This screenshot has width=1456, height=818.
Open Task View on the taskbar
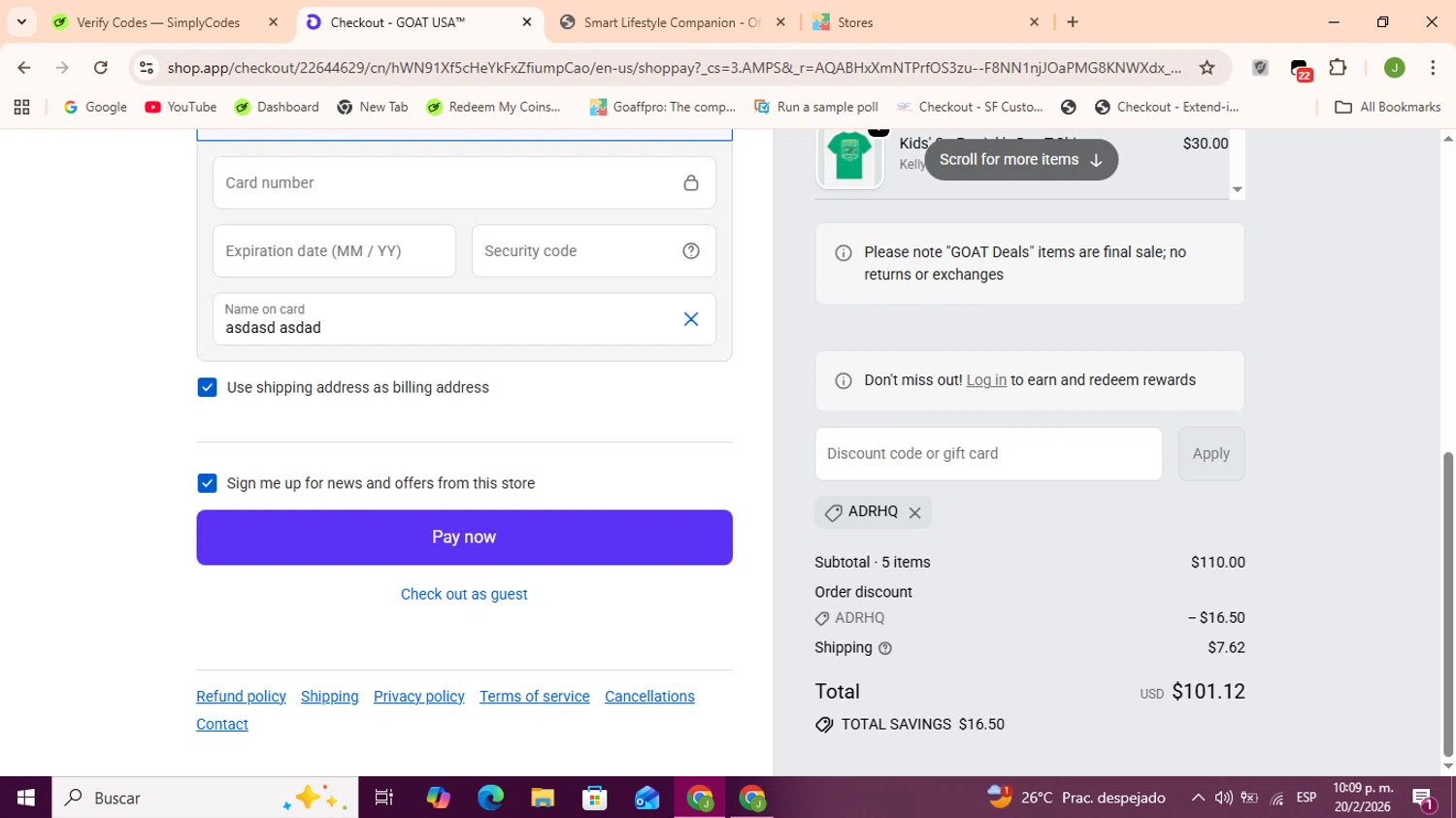click(384, 798)
